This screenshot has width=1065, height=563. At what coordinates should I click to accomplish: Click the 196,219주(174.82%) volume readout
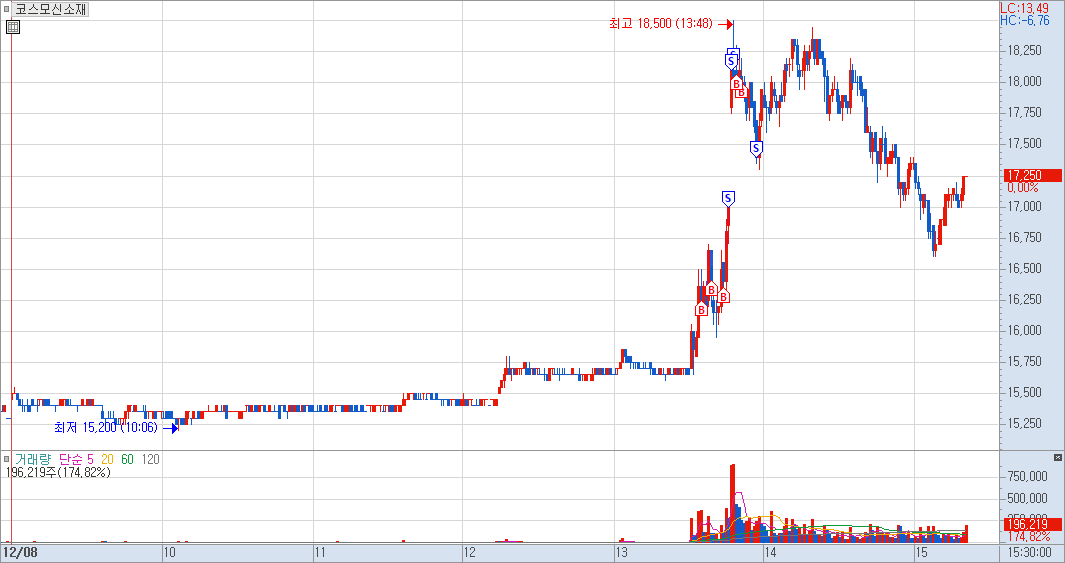pos(58,472)
